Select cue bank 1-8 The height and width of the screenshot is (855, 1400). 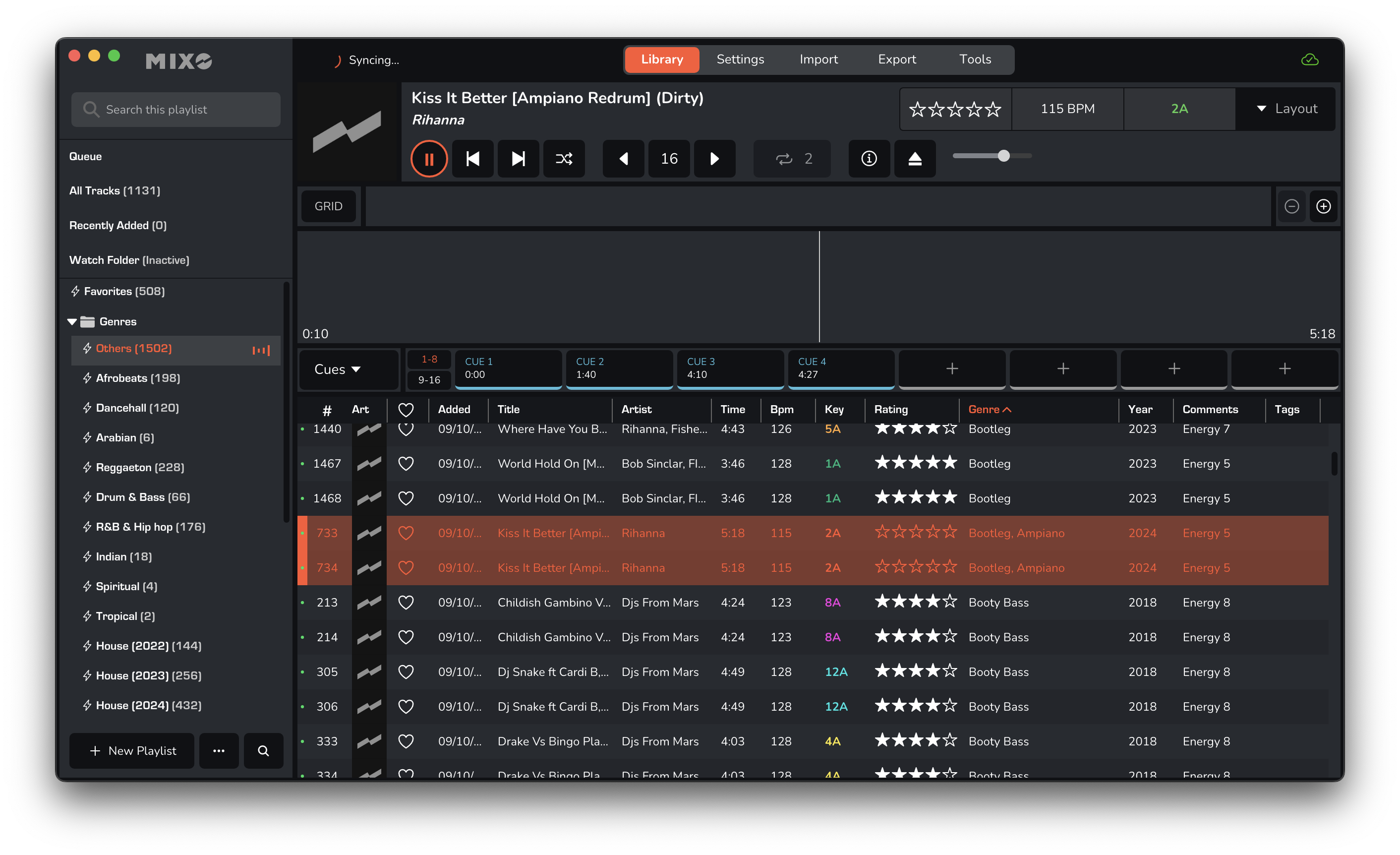tap(429, 359)
